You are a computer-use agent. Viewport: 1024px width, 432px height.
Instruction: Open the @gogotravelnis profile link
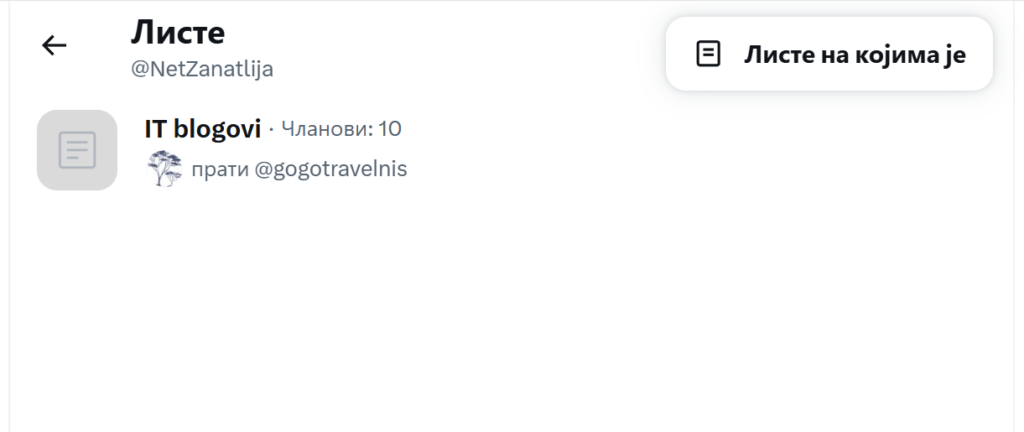pos(330,169)
